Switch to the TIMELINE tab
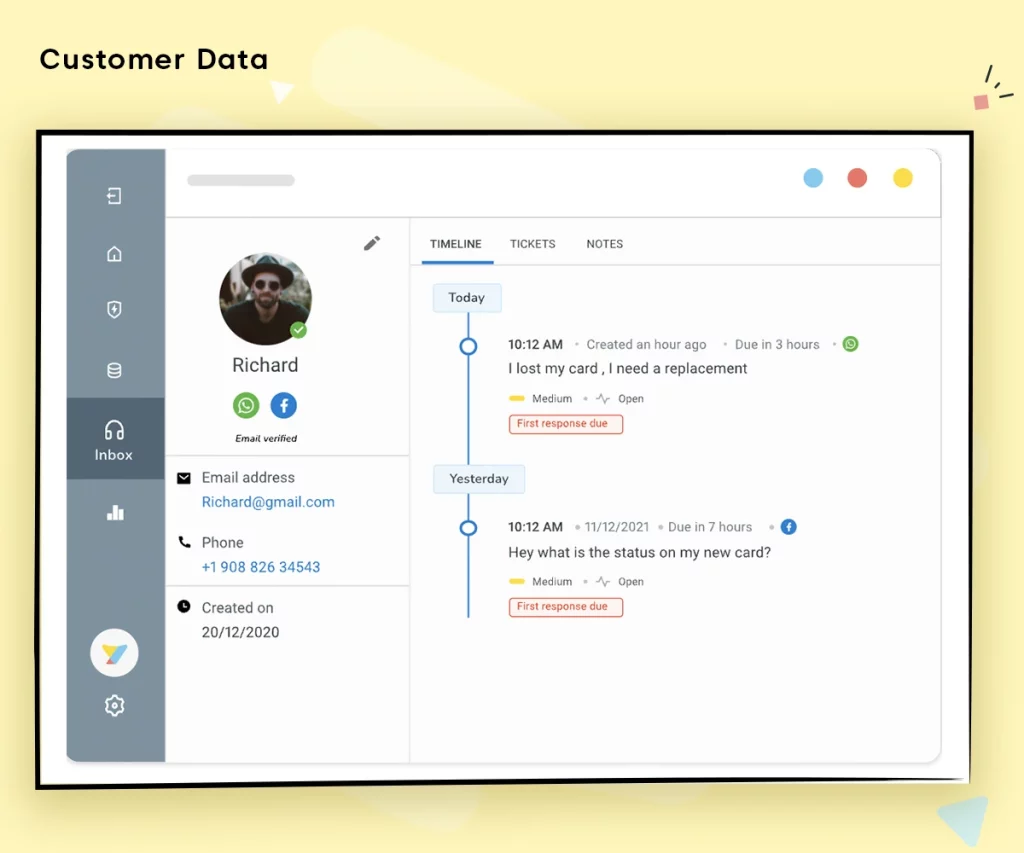 456,244
